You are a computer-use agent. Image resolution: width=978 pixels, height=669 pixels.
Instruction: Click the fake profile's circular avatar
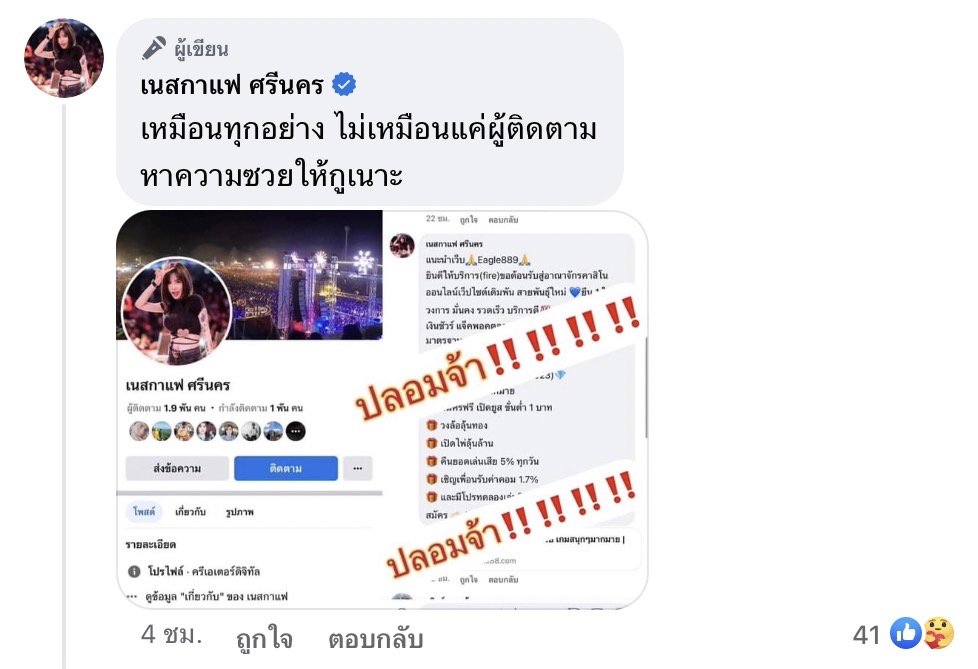[177, 310]
